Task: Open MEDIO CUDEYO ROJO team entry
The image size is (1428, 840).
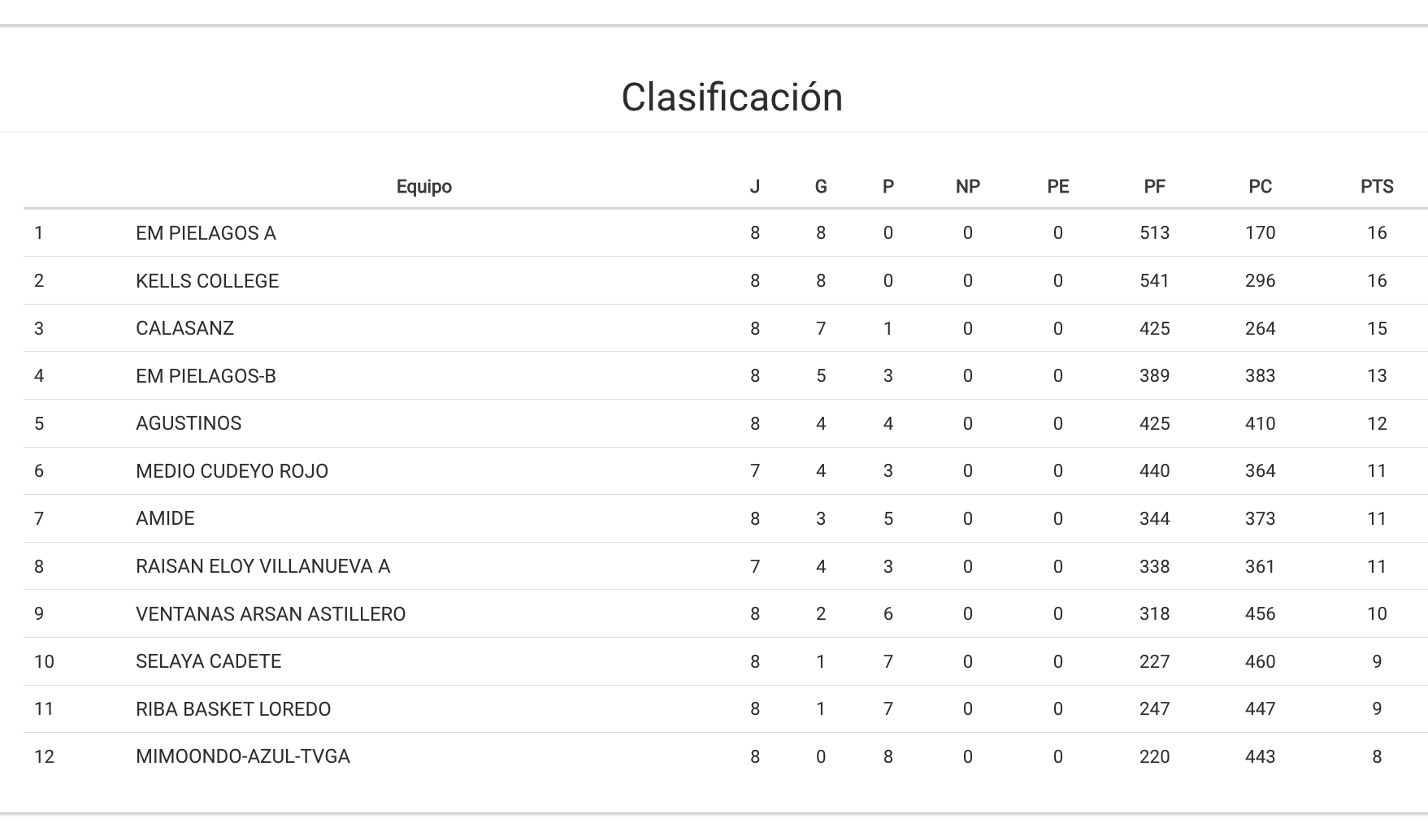Action: (x=232, y=471)
